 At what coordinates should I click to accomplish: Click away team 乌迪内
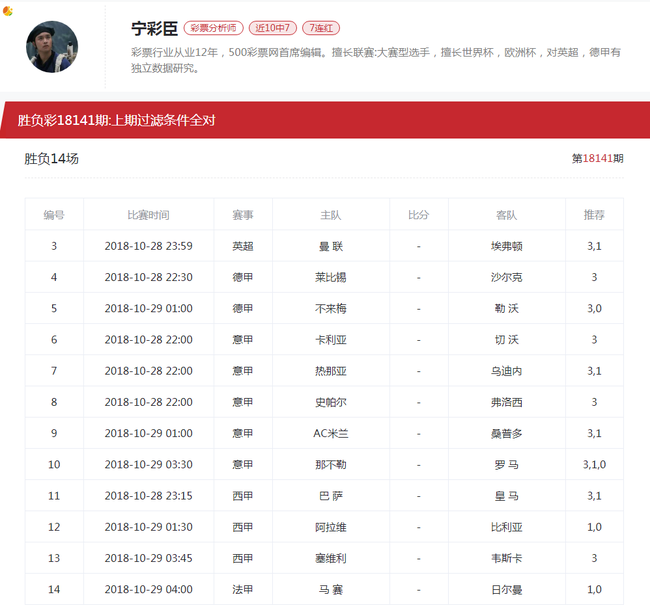tap(506, 371)
